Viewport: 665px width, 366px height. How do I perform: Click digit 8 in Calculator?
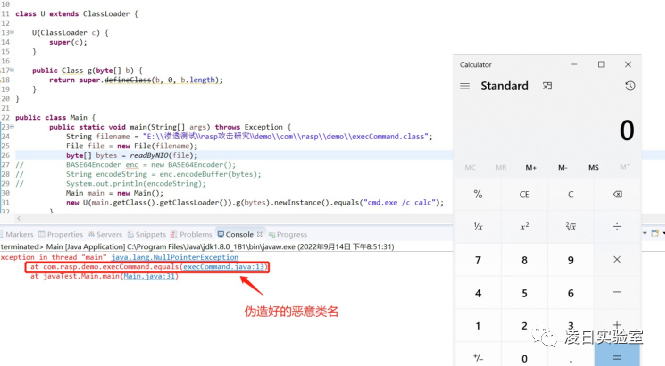coord(524,260)
